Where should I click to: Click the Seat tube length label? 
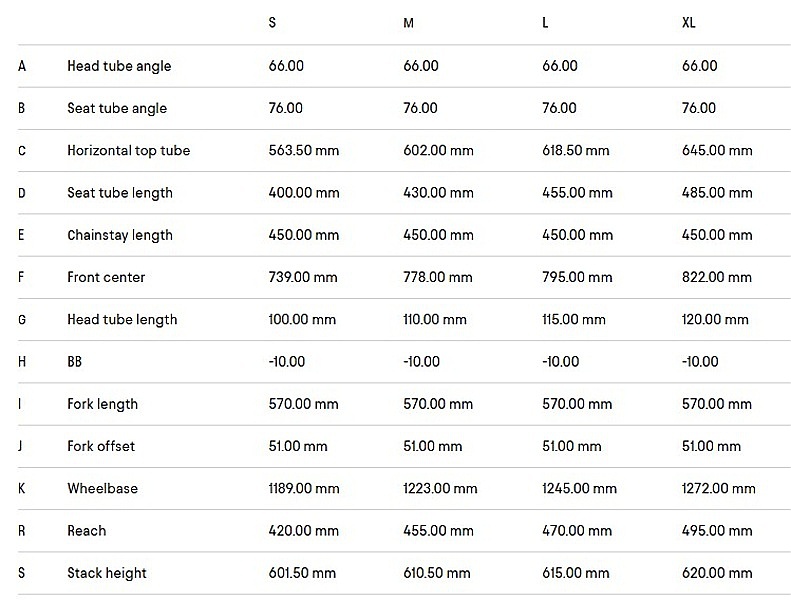click(x=120, y=193)
